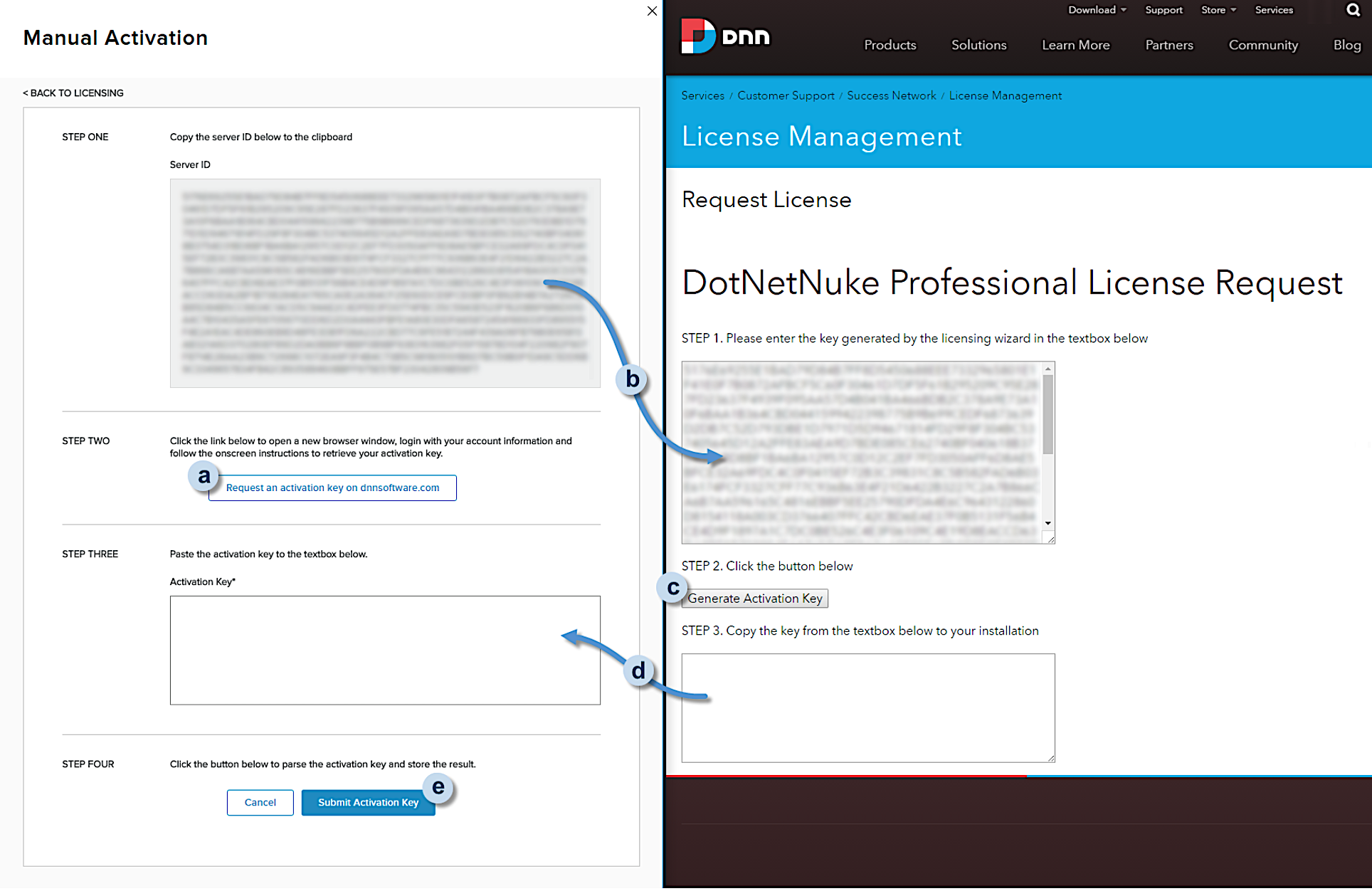Focus the Activation Key textbox
Screen dimensions: 1372x891
pos(384,650)
